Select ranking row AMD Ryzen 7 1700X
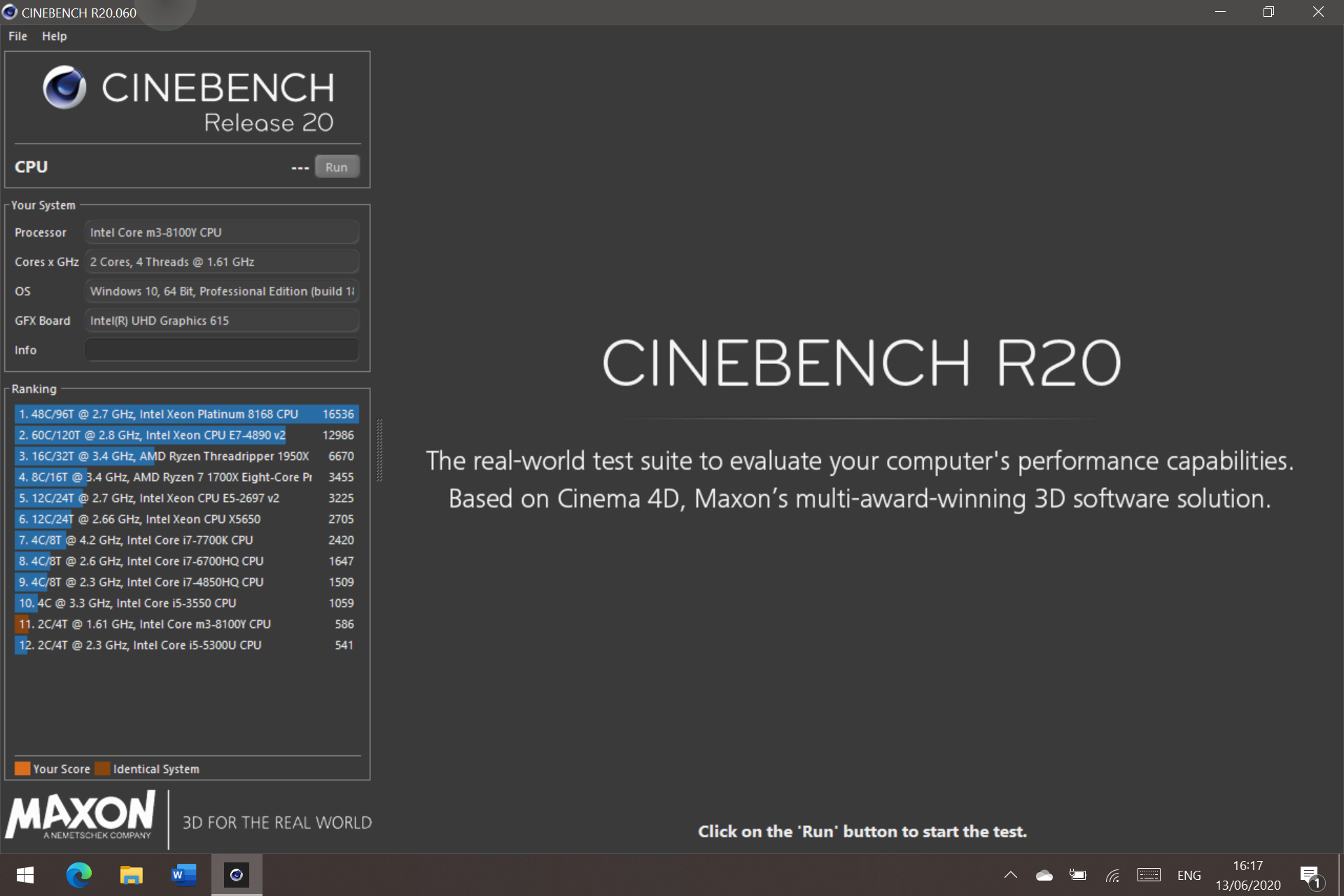 pos(187,477)
